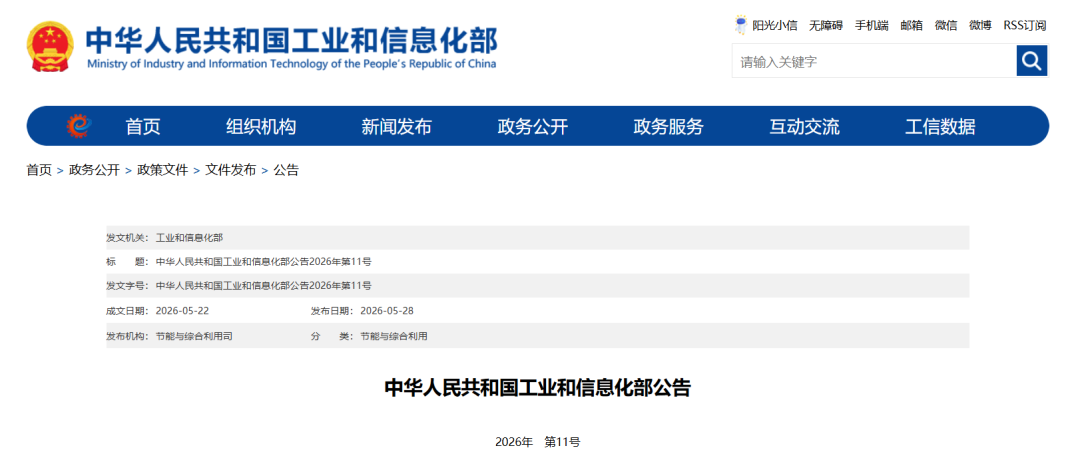Click the 阳光小信 robot mascot icon

[741, 25]
